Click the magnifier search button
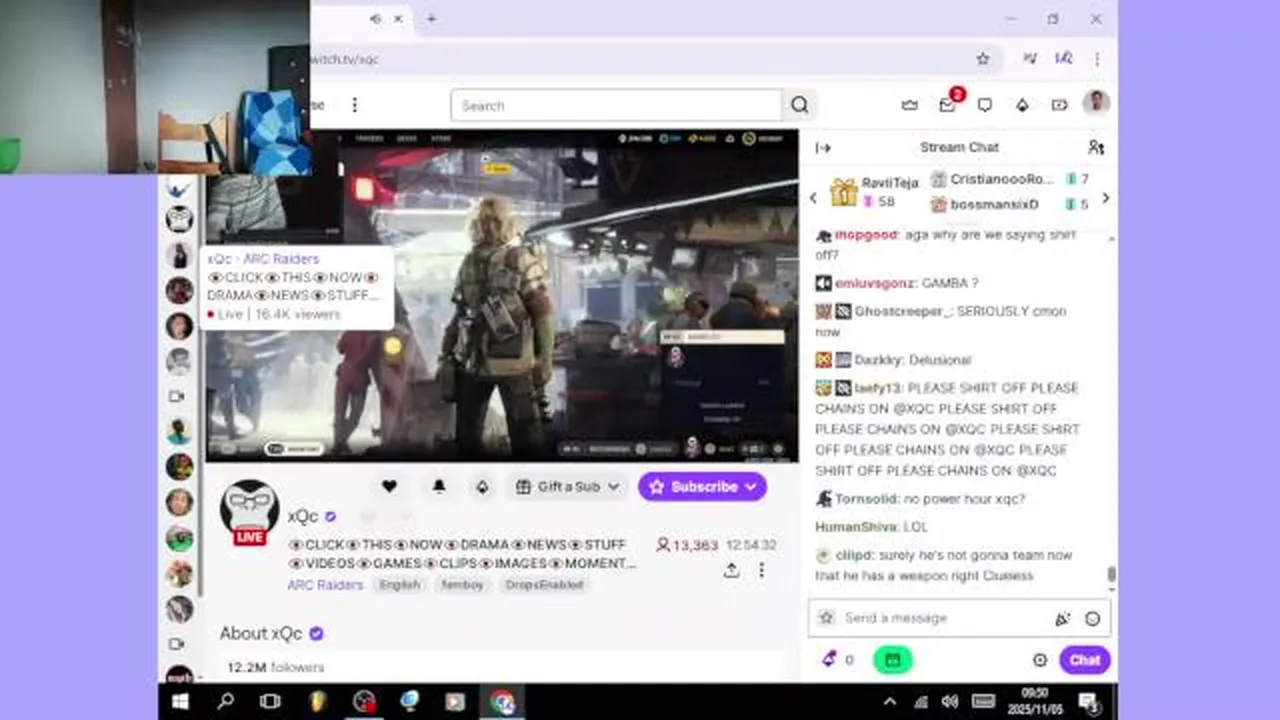This screenshot has height=720, width=1280. point(800,105)
